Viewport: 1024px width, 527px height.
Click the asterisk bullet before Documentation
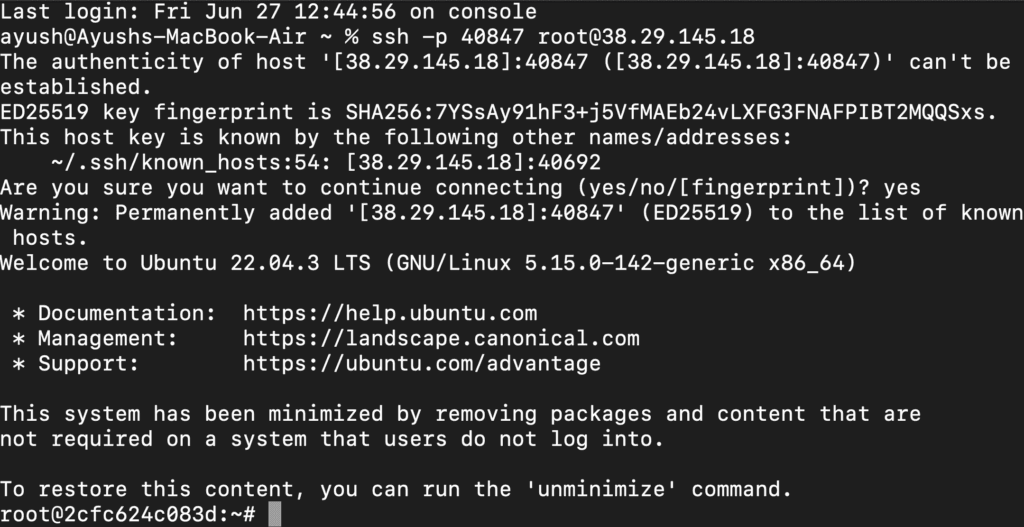tap(19, 315)
